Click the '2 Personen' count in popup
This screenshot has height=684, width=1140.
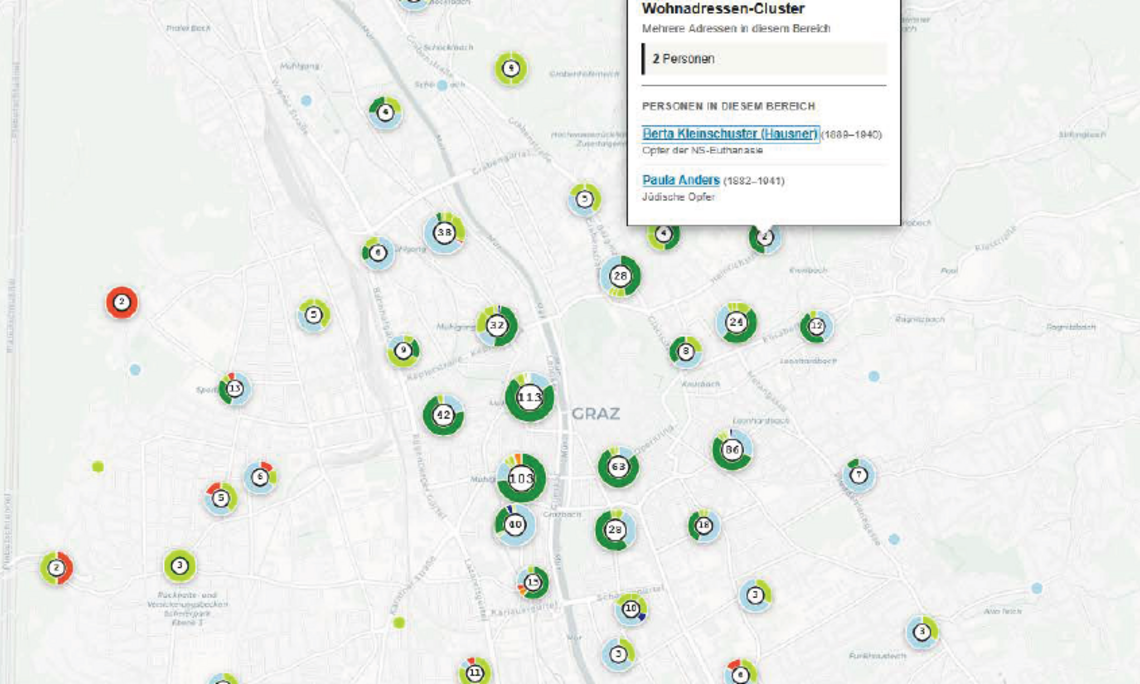tap(683, 59)
